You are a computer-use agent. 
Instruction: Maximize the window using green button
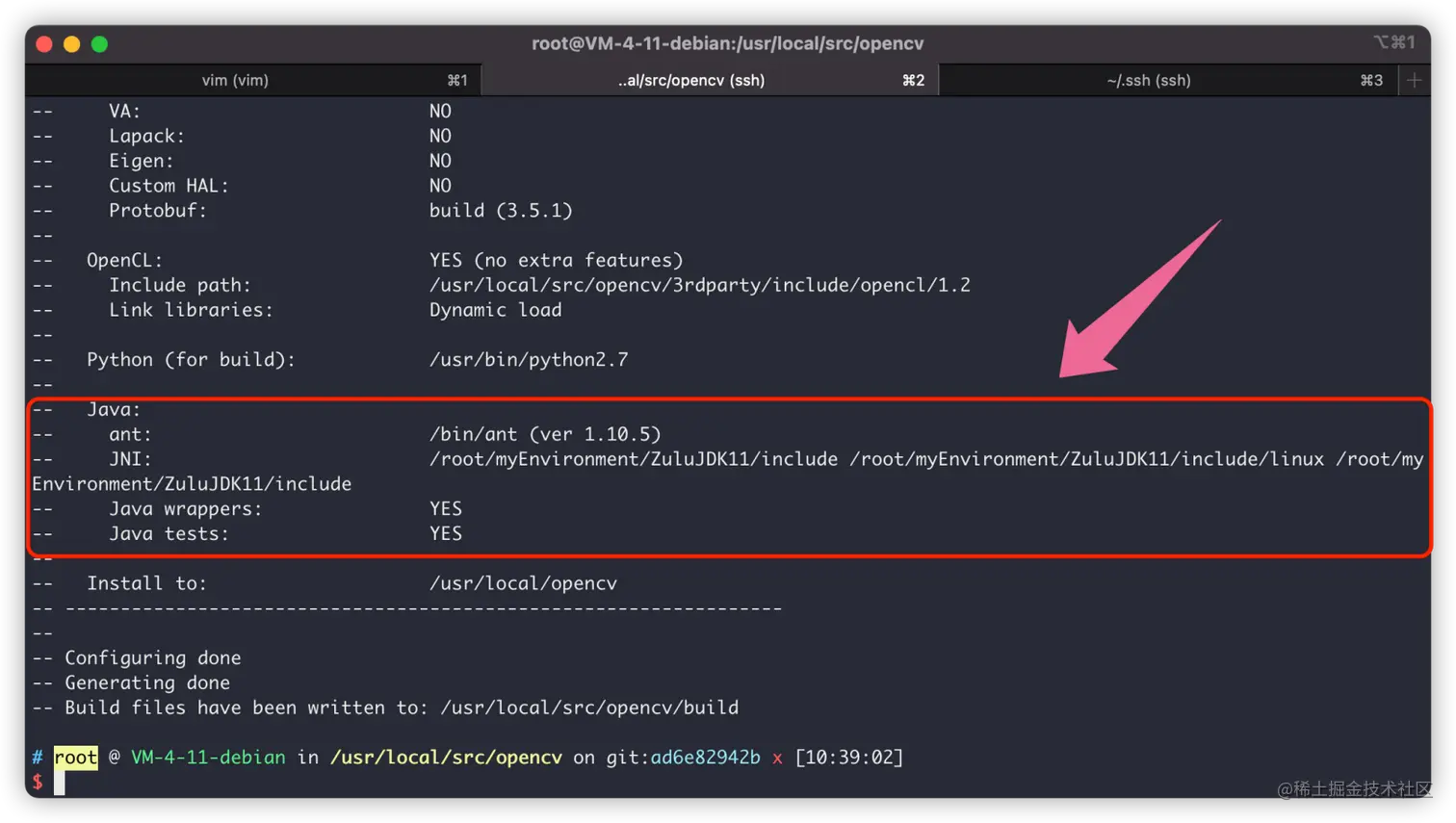[99, 44]
